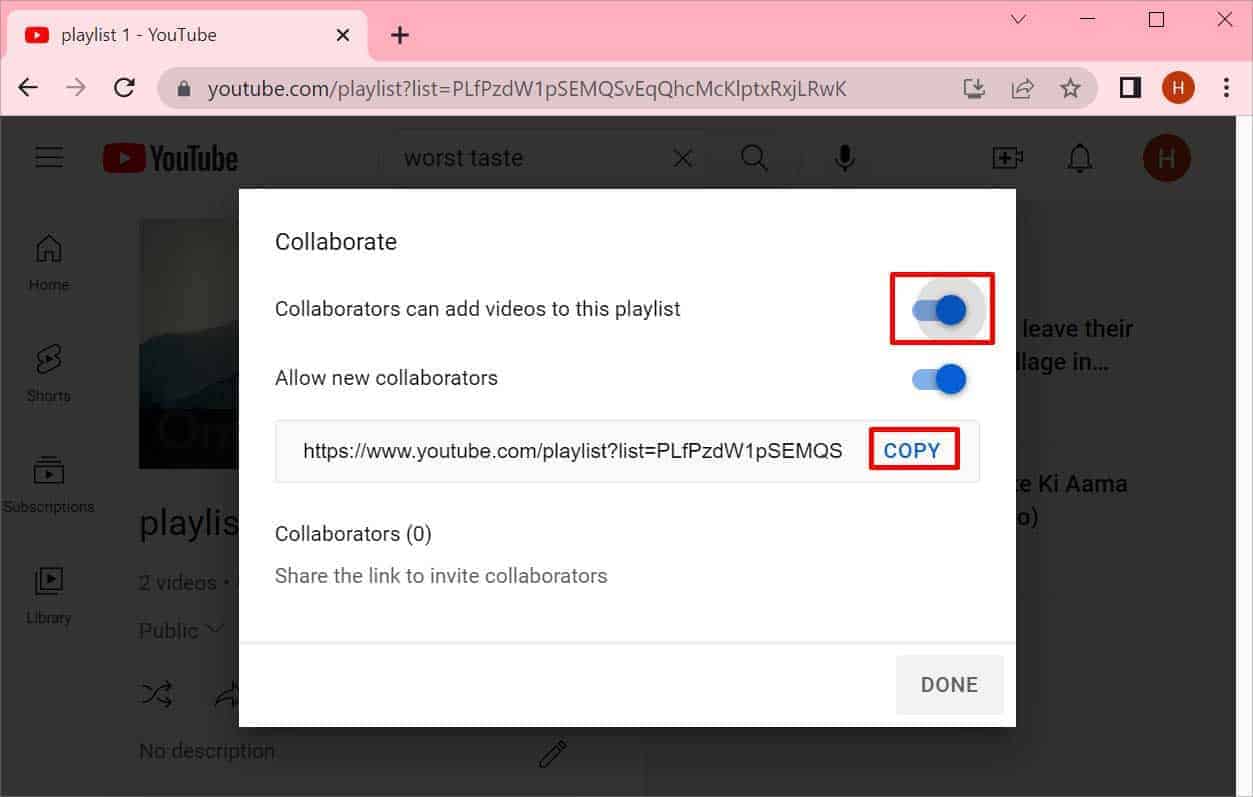Click the site lock icon in address bar
This screenshot has width=1253, height=797.
(183, 89)
